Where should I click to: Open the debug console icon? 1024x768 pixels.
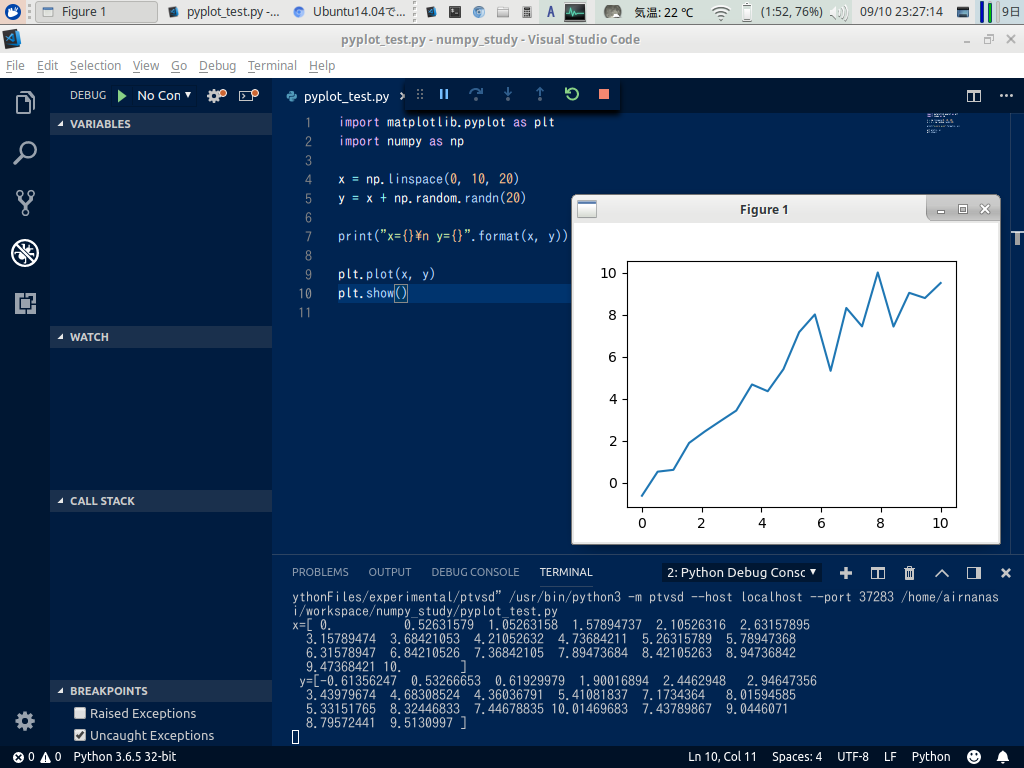pos(249,96)
